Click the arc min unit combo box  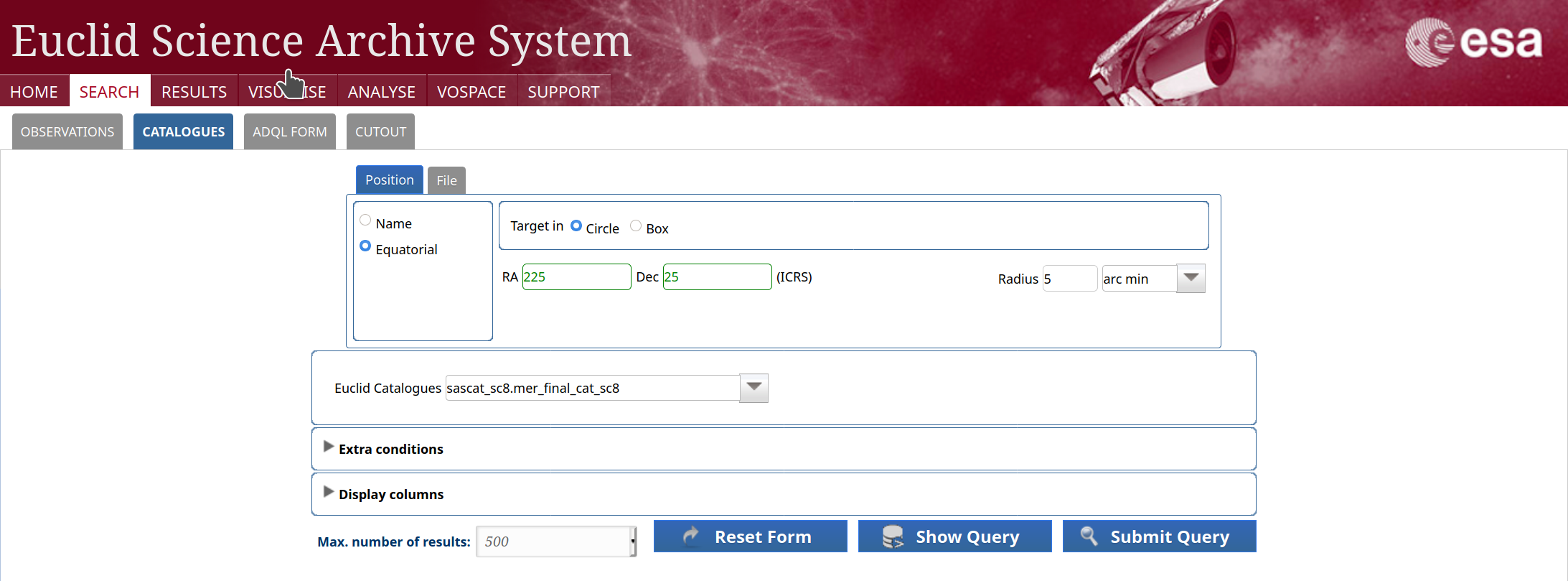pyautogui.click(x=1139, y=279)
